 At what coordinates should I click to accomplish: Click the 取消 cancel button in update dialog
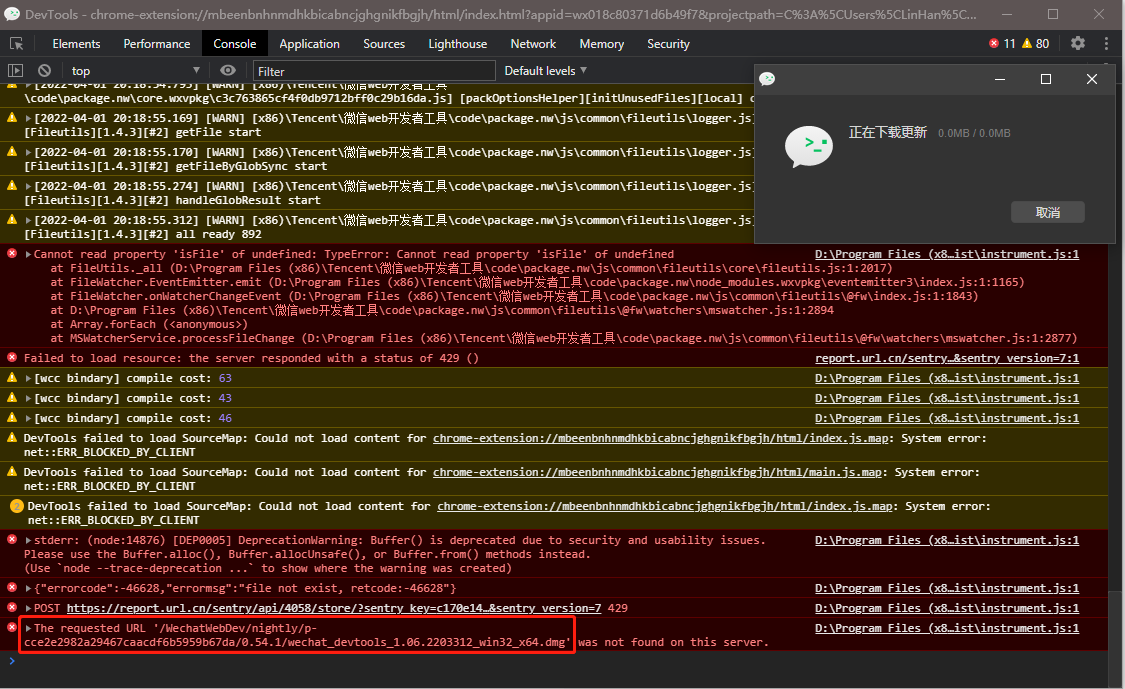click(x=1048, y=212)
